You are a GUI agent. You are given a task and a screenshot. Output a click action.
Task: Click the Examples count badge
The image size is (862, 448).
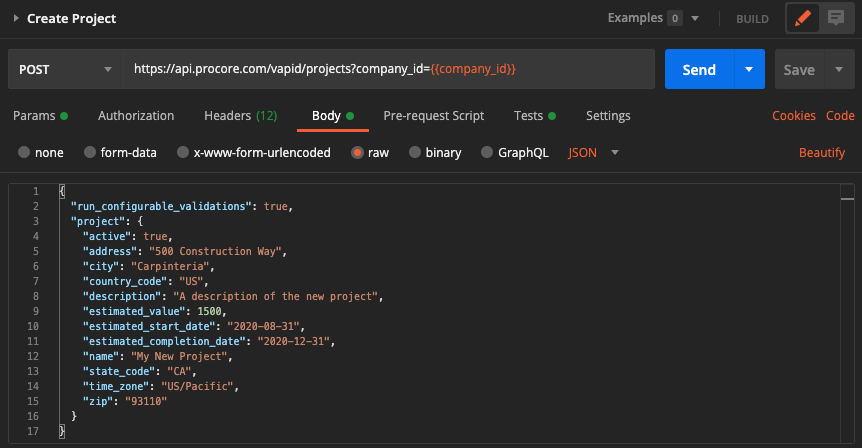pos(675,18)
